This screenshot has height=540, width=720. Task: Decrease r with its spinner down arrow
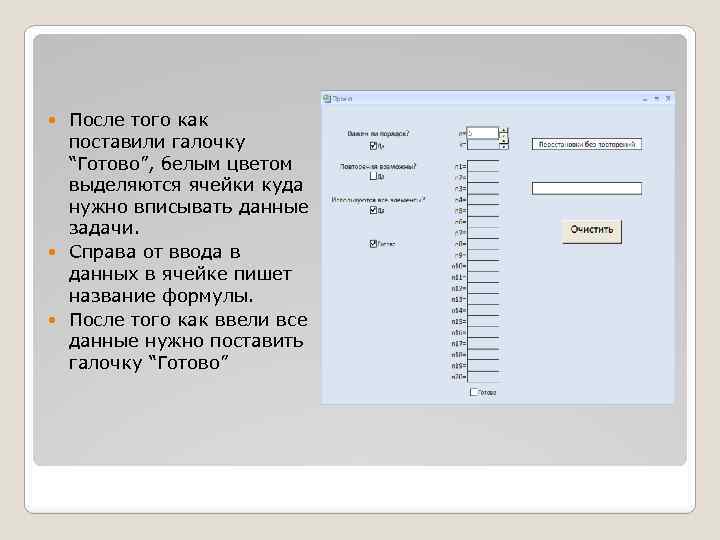(x=504, y=147)
